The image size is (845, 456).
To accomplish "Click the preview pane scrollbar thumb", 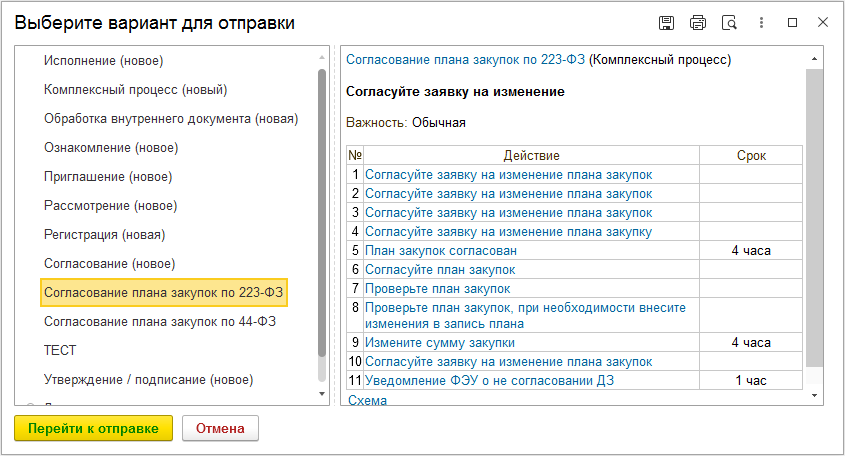I will 814,218.
